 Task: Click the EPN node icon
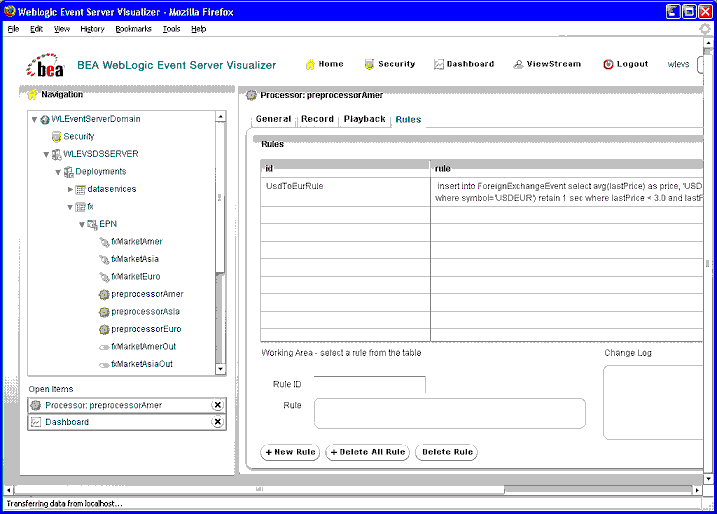(92, 225)
